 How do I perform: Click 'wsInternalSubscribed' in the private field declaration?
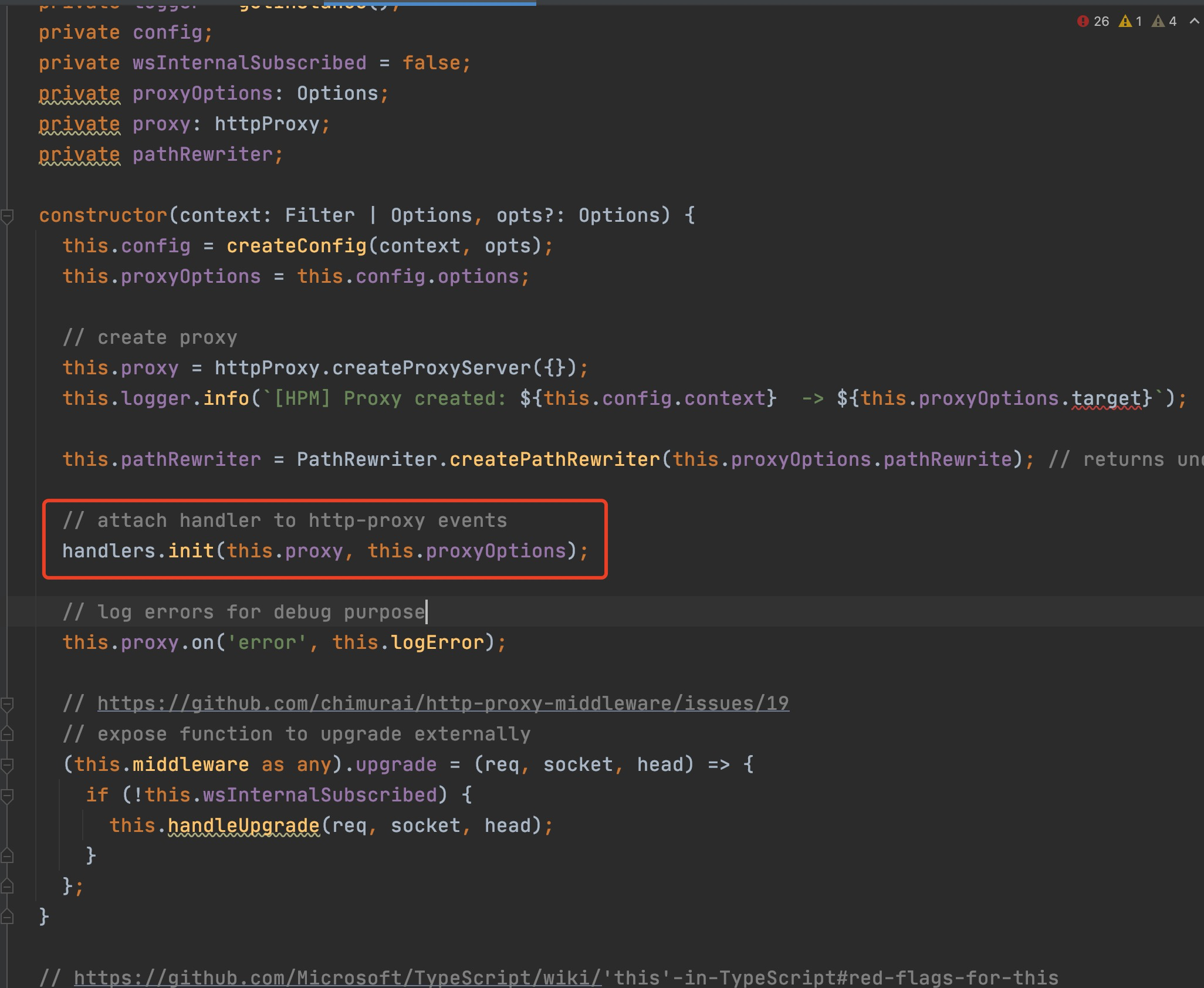(x=249, y=63)
